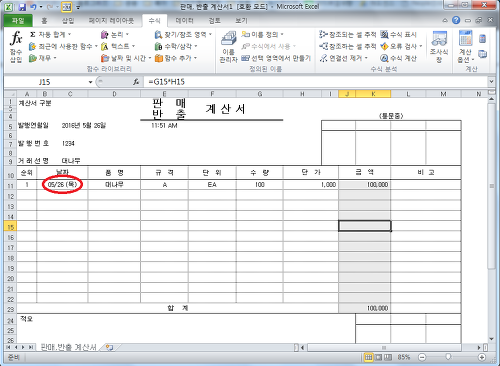Open the Name Manager (이름 관리자)
Image resolution: width=500 pixels, height=366 pixels.
pyautogui.click(x=228, y=47)
